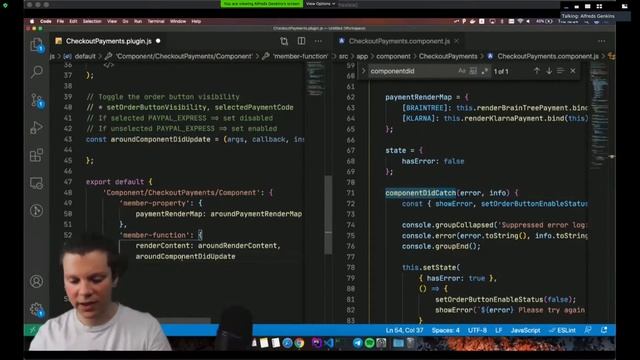
Task: Go to the previous find match
Action: point(536,71)
